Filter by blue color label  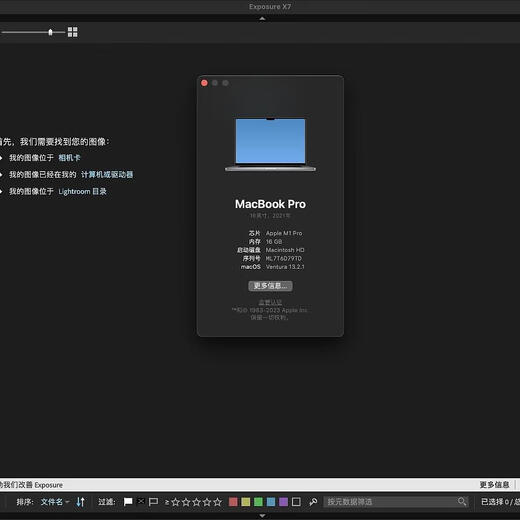[271, 502]
